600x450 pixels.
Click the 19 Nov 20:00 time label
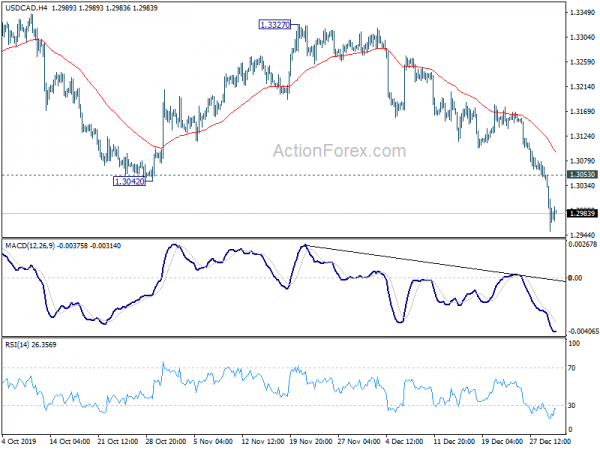(x=310, y=441)
